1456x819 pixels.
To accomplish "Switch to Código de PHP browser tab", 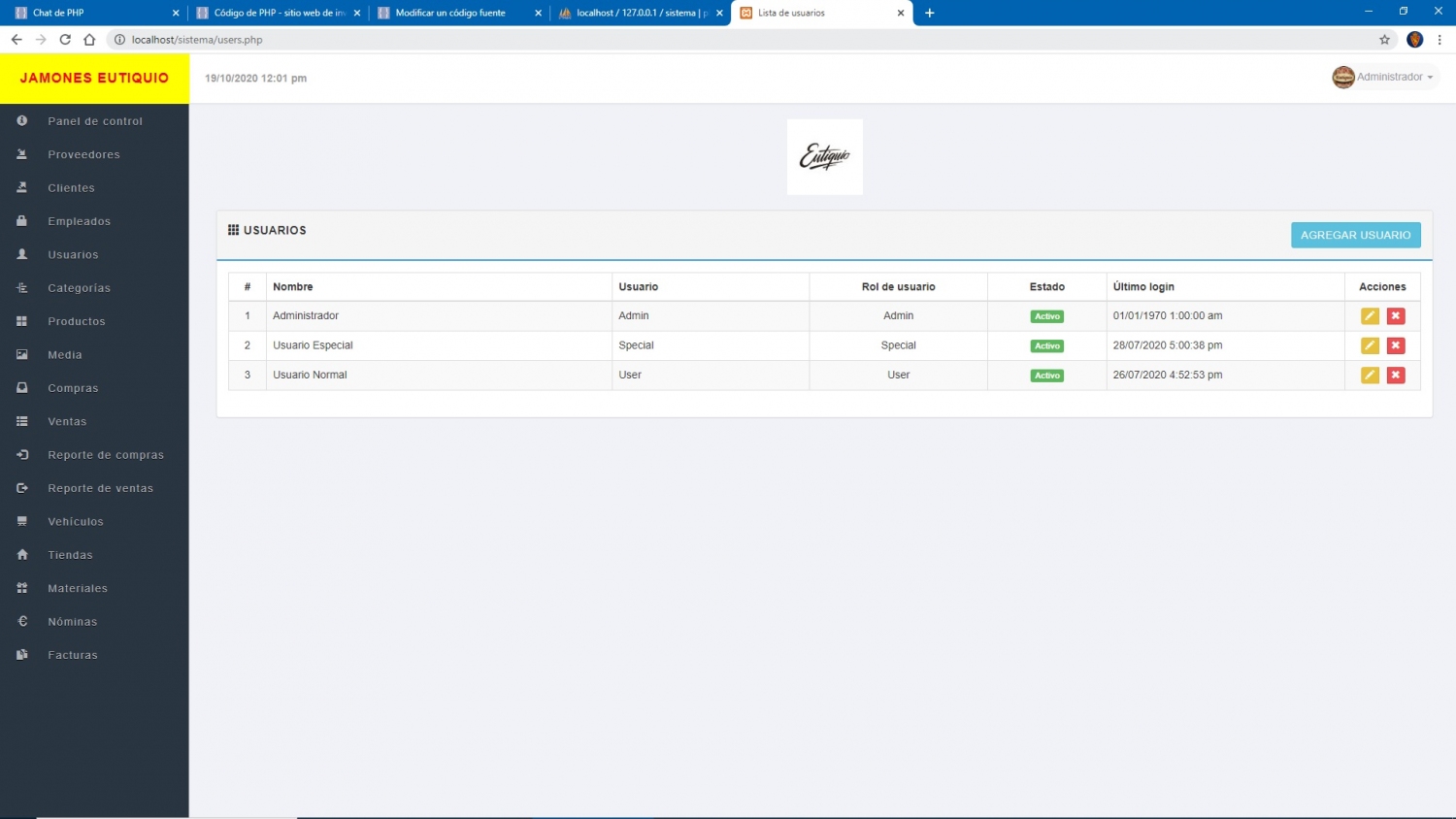I will [x=277, y=13].
